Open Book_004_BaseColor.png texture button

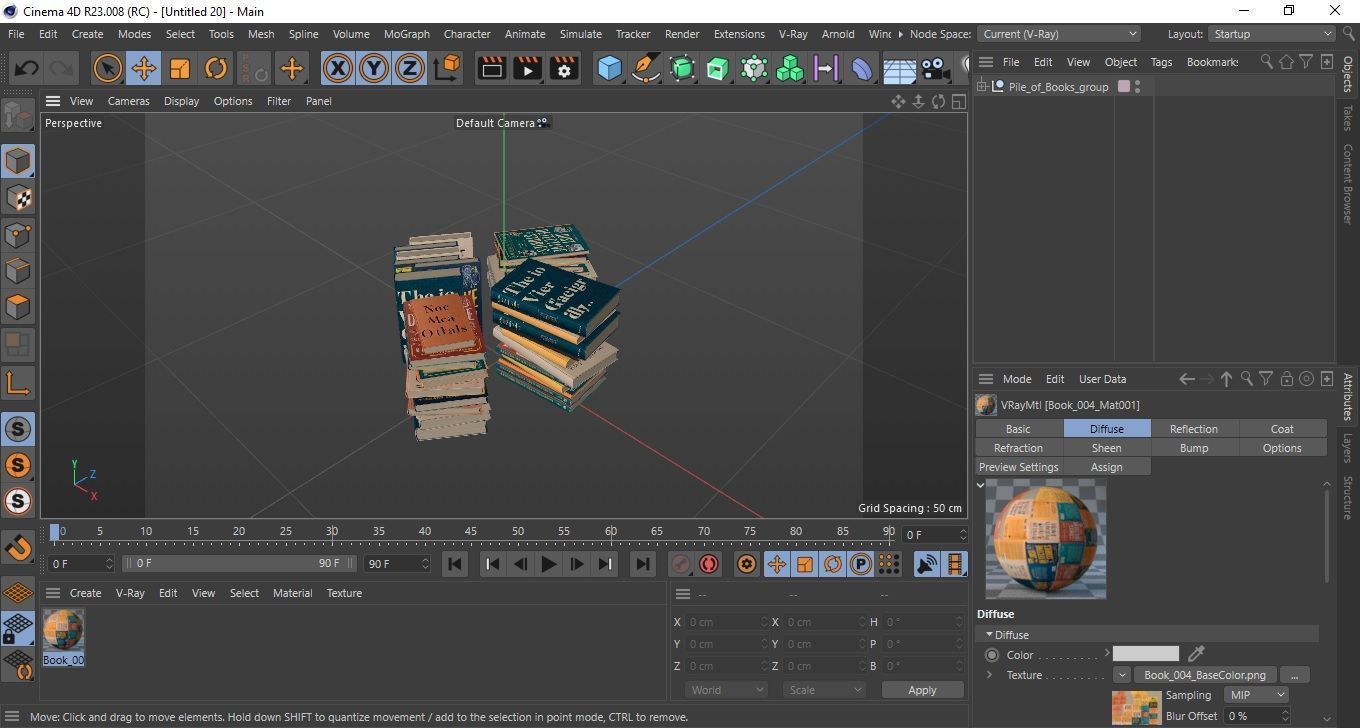tap(1204, 675)
